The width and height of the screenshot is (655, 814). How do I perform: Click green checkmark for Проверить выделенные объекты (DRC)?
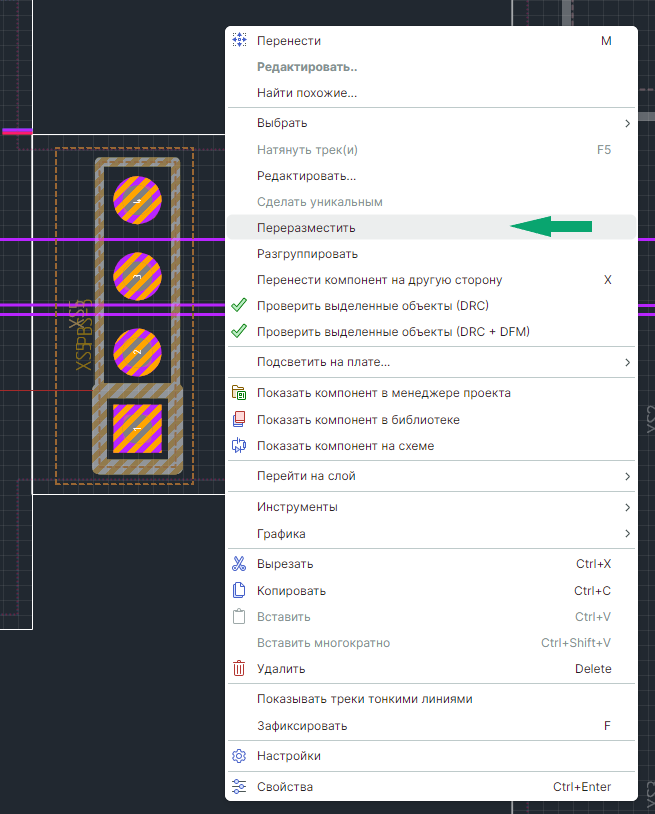[239, 306]
